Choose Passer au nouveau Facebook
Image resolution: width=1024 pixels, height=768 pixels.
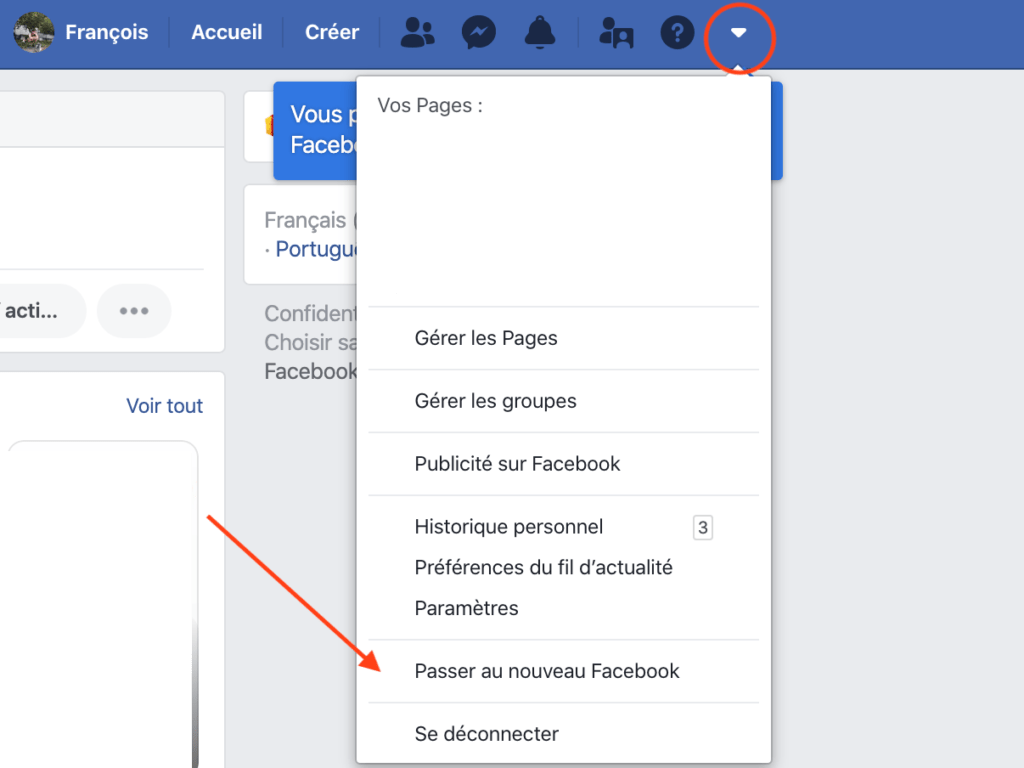[546, 671]
